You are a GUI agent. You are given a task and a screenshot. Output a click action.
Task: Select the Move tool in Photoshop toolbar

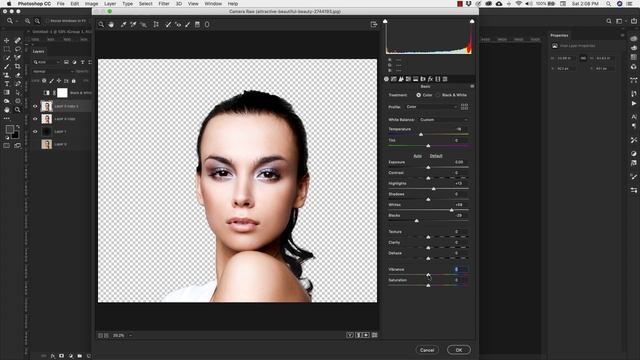7,40
